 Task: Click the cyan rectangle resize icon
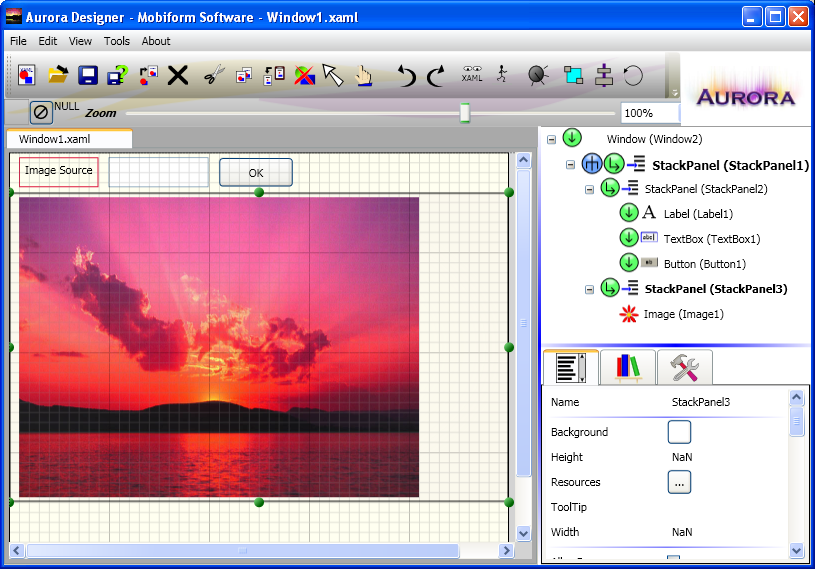tap(573, 75)
